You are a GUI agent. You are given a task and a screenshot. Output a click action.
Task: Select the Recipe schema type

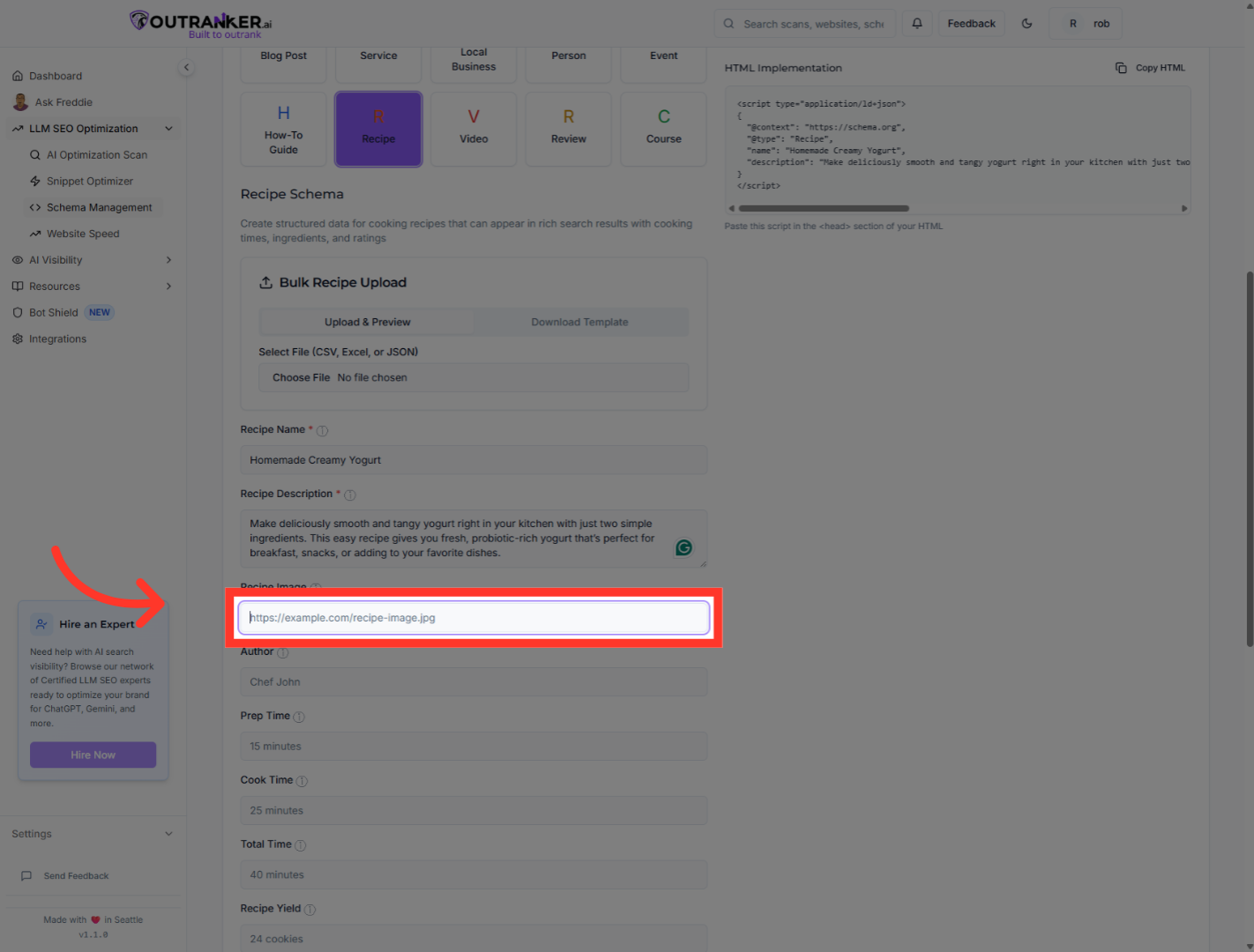coord(378,129)
